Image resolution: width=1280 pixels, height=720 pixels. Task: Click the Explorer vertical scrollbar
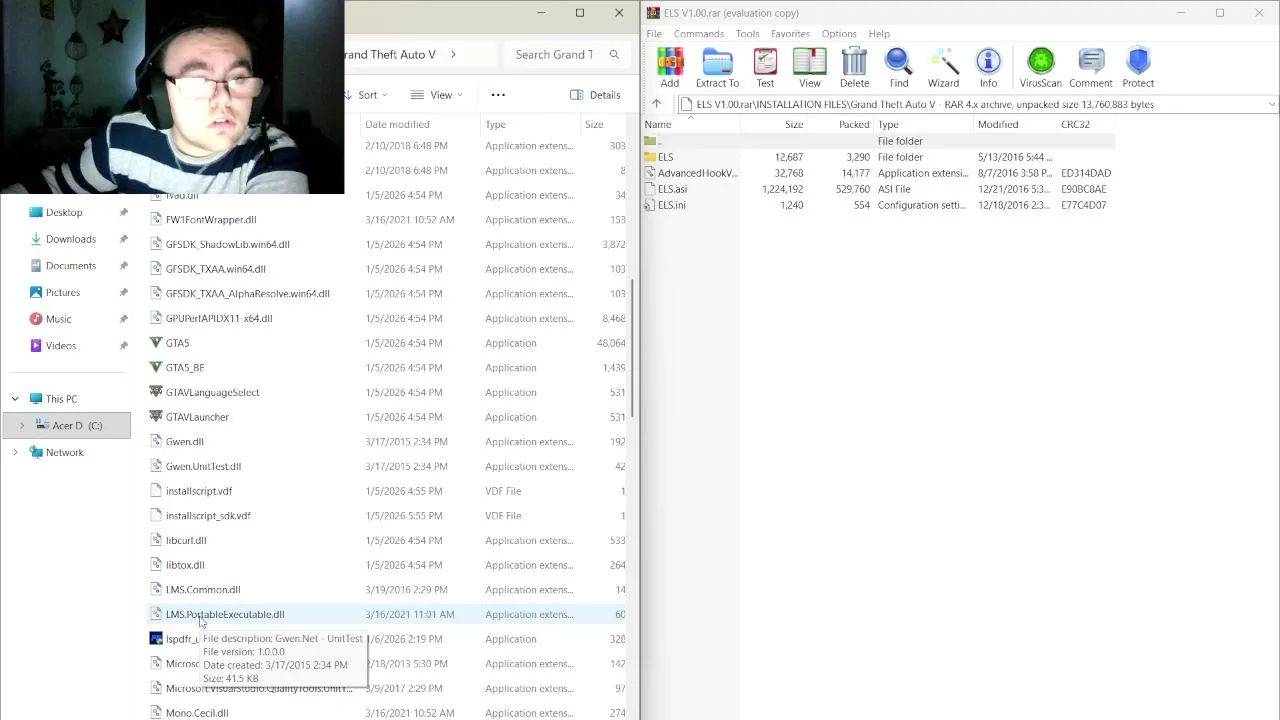[634, 347]
